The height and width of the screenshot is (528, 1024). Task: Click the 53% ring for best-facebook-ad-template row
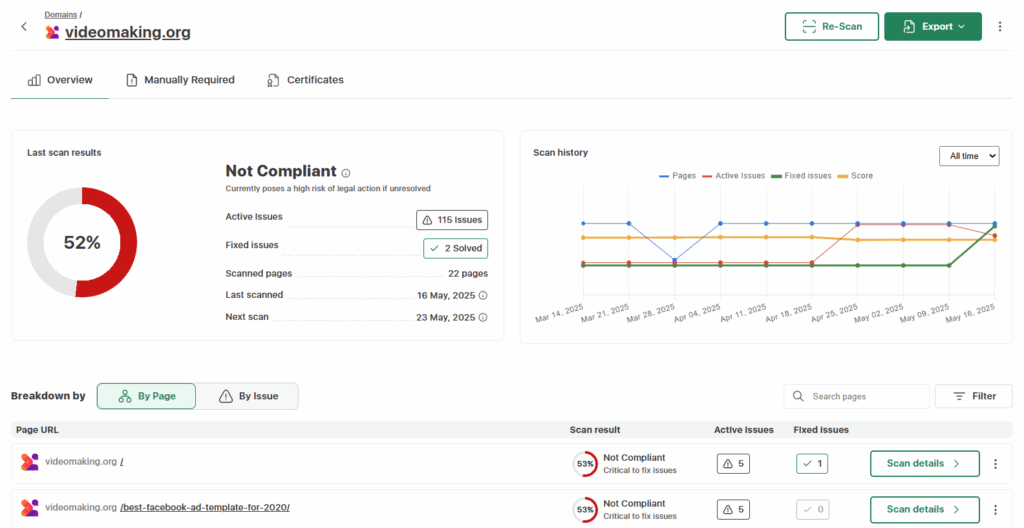point(585,510)
